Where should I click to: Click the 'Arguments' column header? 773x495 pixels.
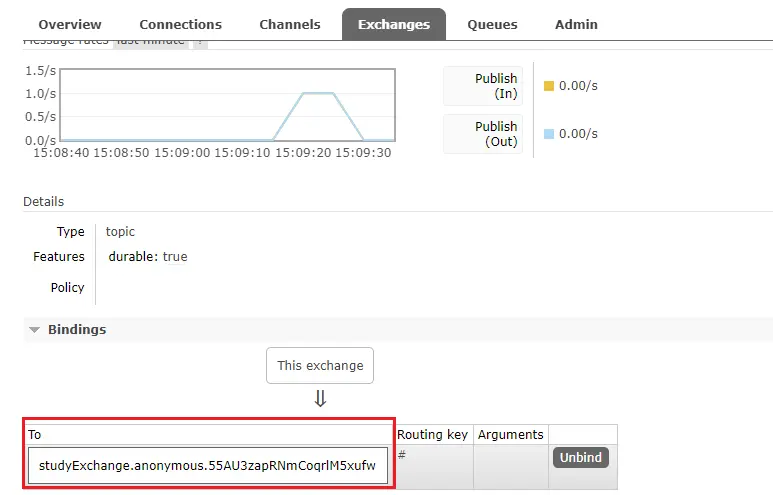pos(511,434)
